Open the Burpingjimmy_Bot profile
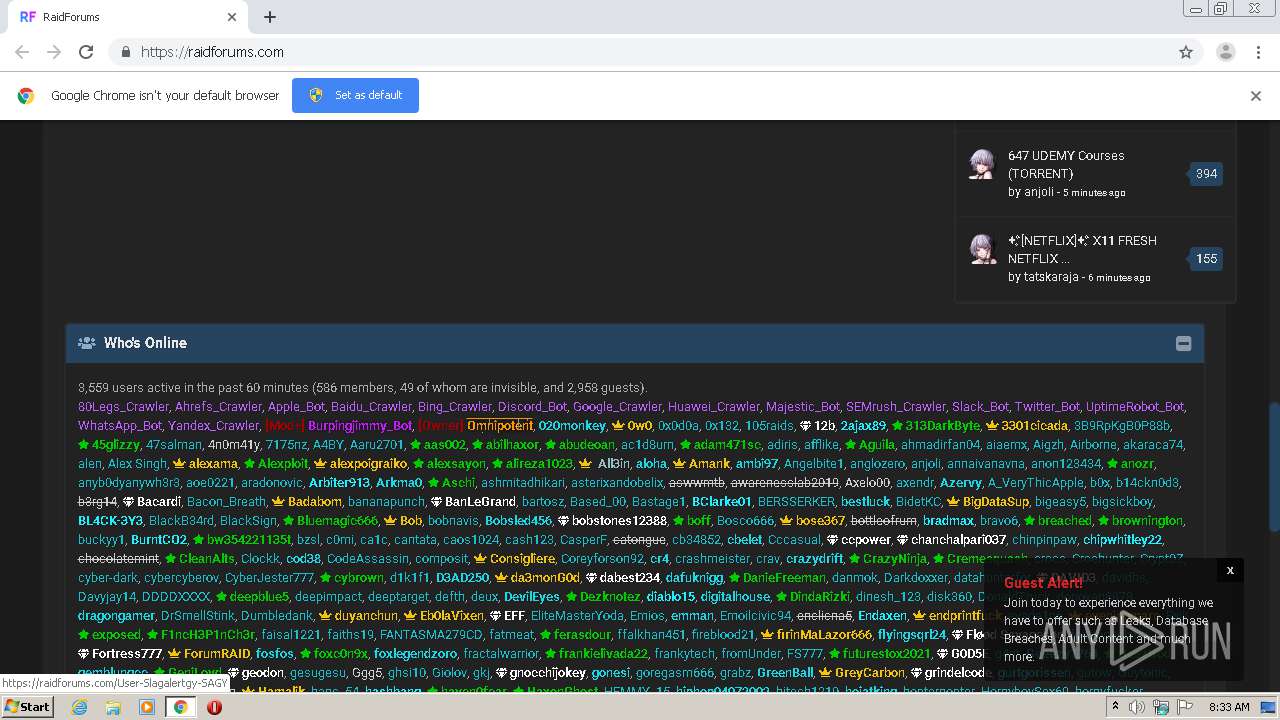 tap(360, 425)
